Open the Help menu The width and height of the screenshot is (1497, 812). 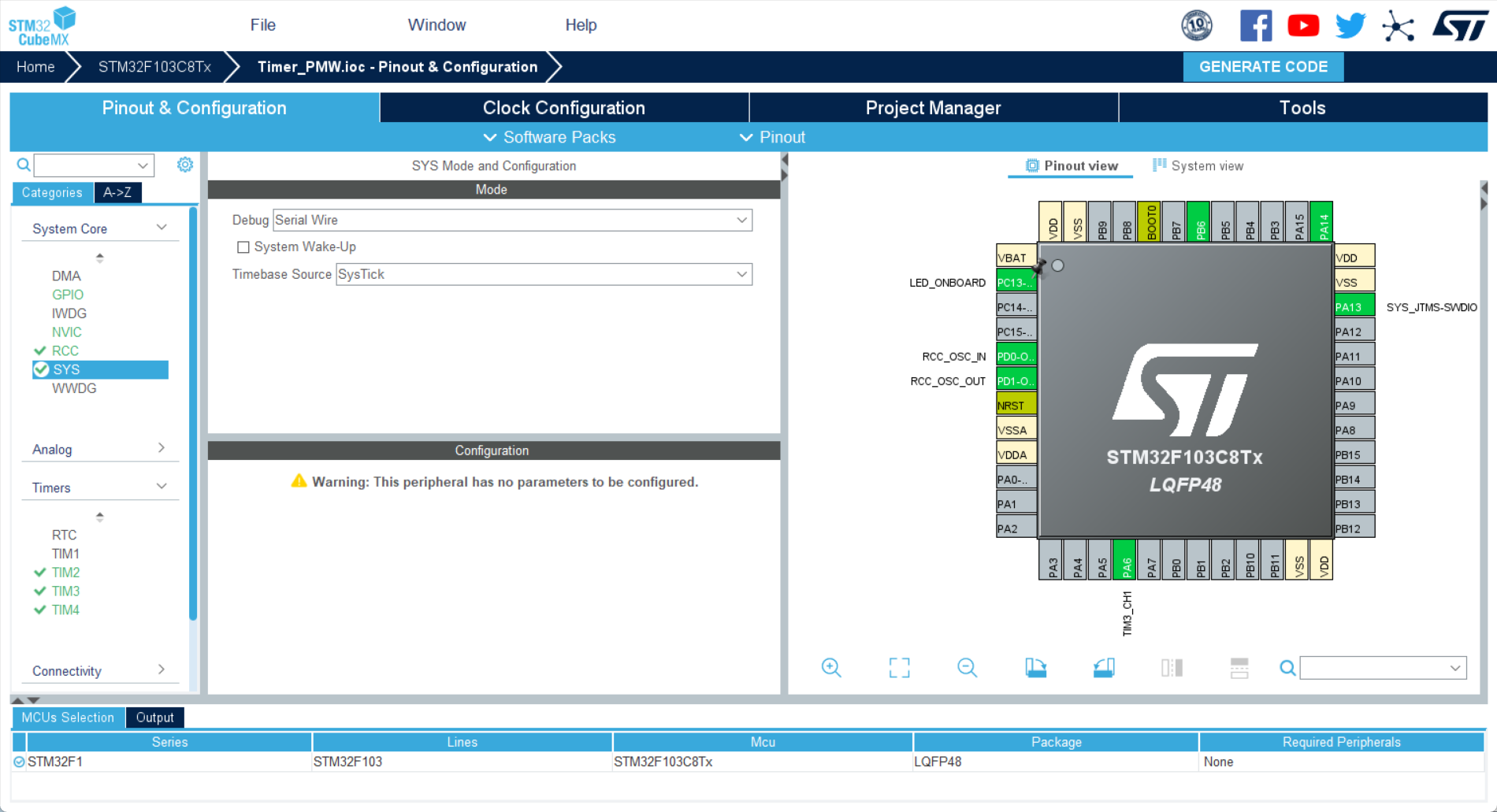click(x=581, y=25)
